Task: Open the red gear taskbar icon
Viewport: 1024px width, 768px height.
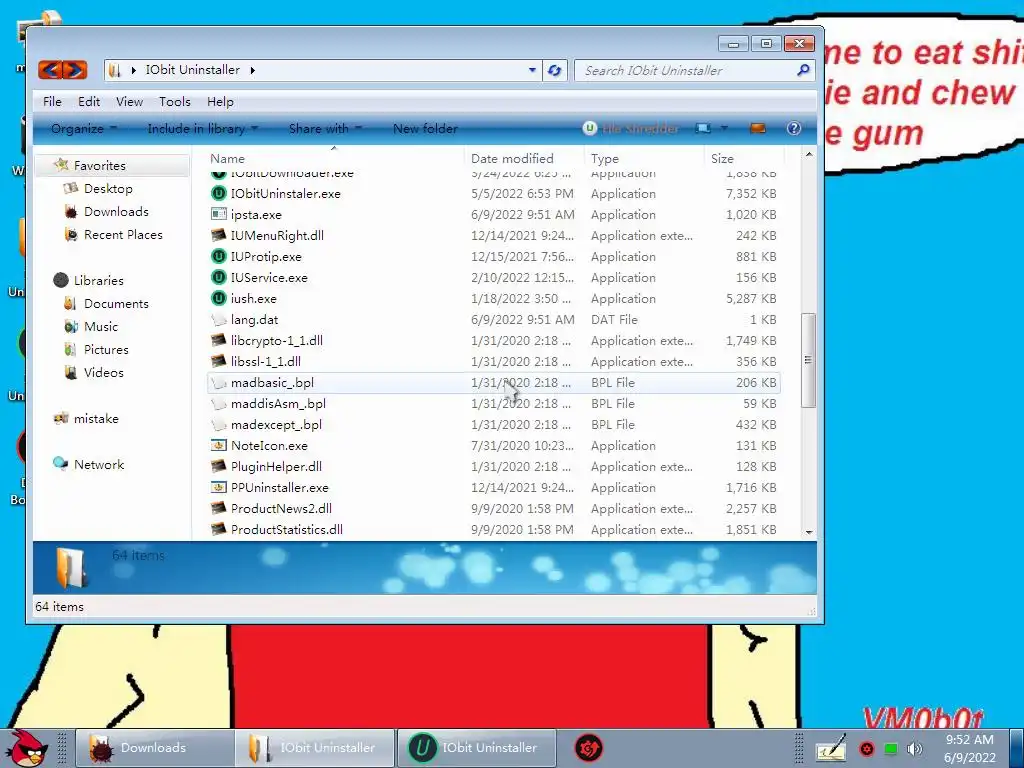Action: click(588, 748)
